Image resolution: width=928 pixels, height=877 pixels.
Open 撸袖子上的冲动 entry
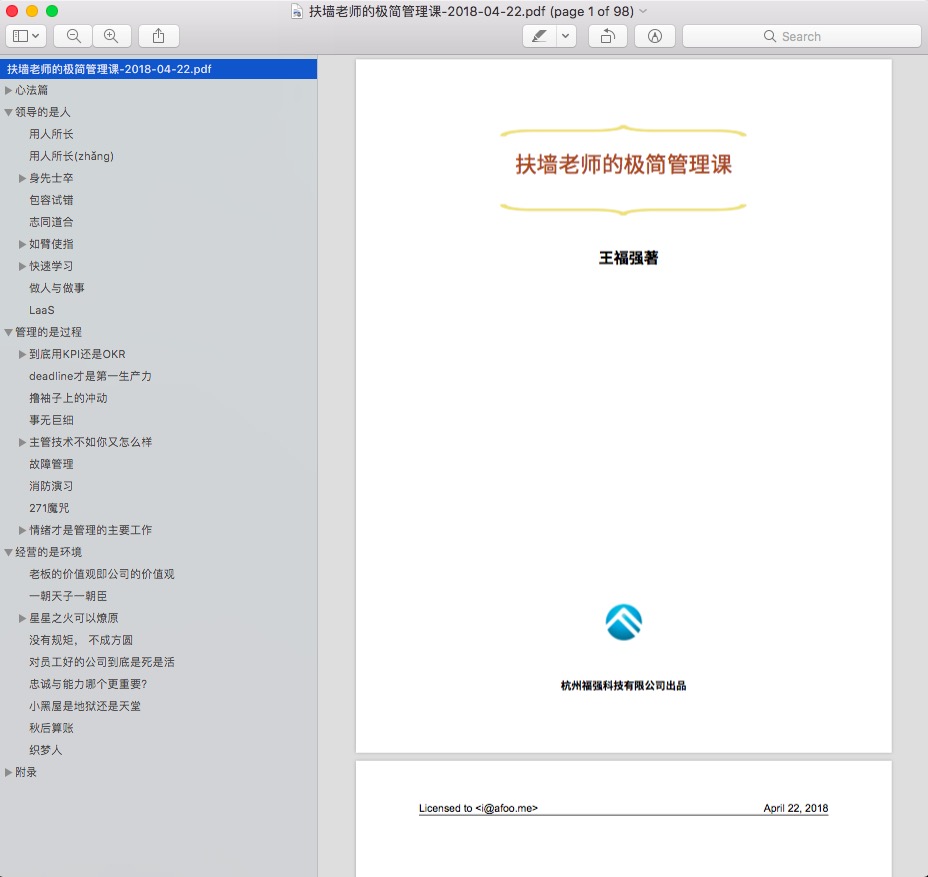(x=68, y=398)
